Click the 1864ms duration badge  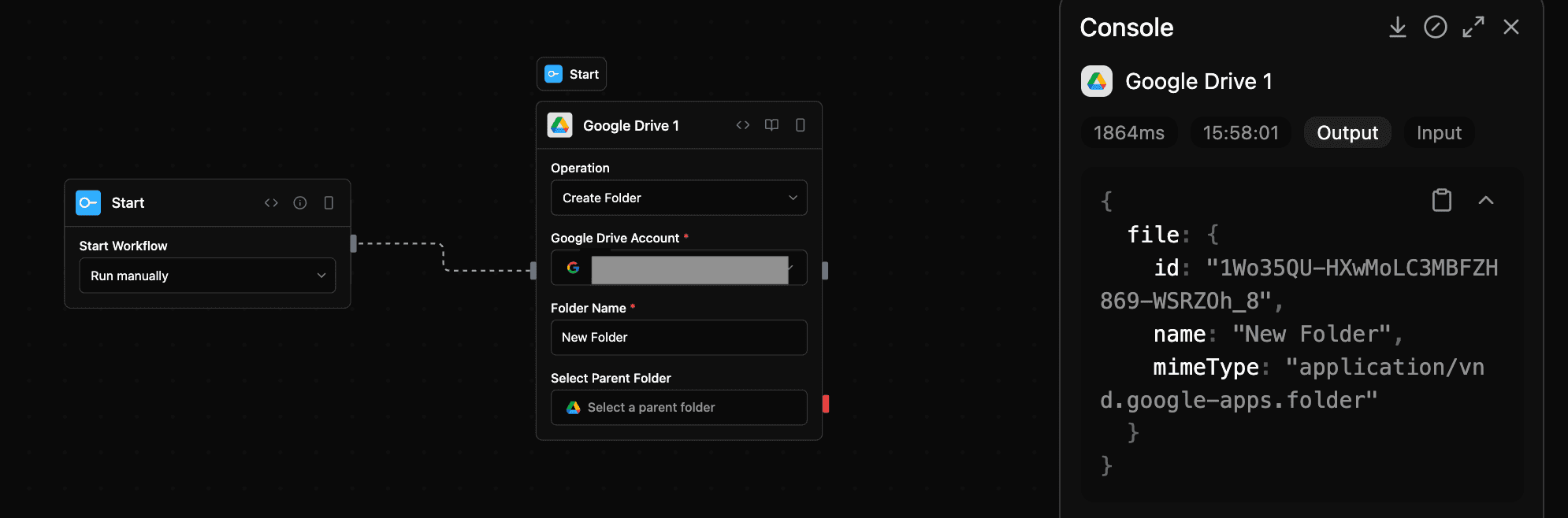[1128, 133]
